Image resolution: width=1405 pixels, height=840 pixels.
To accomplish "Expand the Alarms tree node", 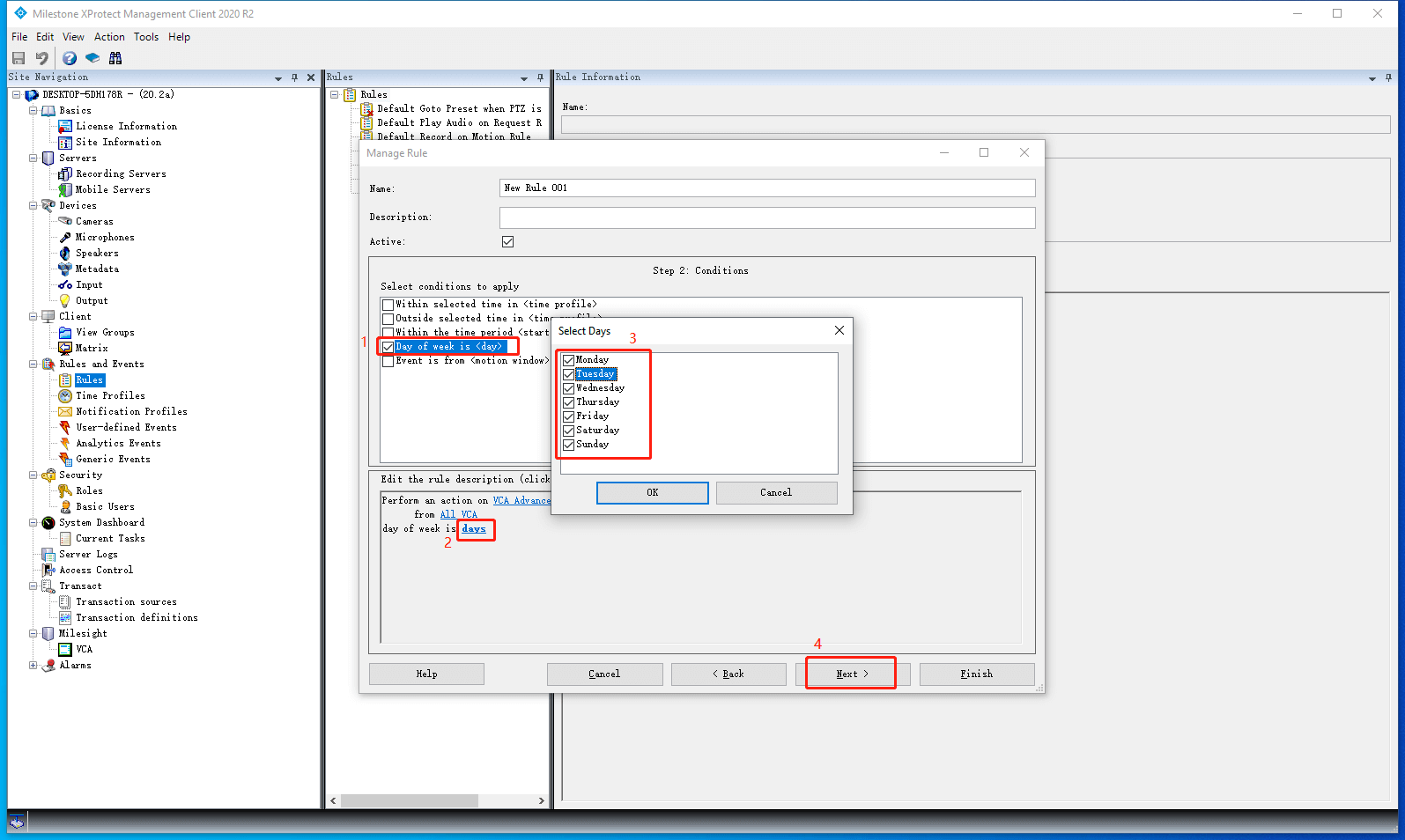I will [x=33, y=666].
